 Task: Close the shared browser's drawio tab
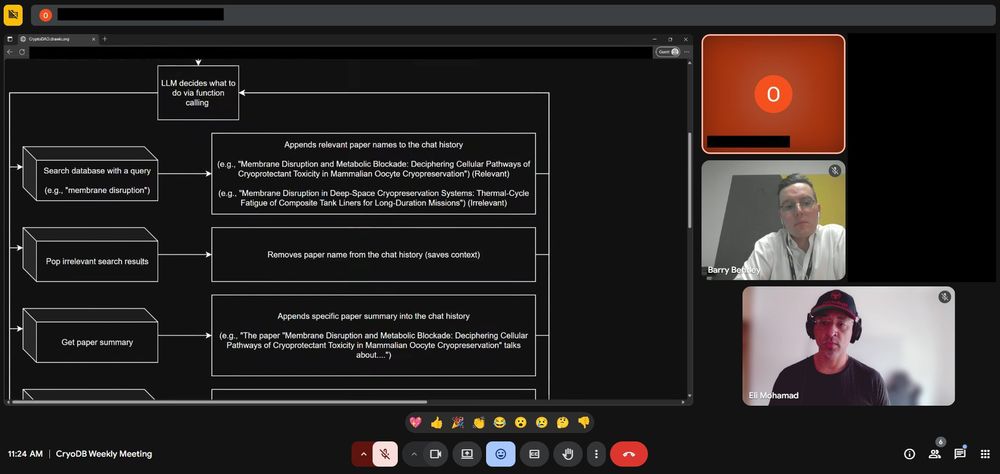pyautogui.click(x=94, y=39)
